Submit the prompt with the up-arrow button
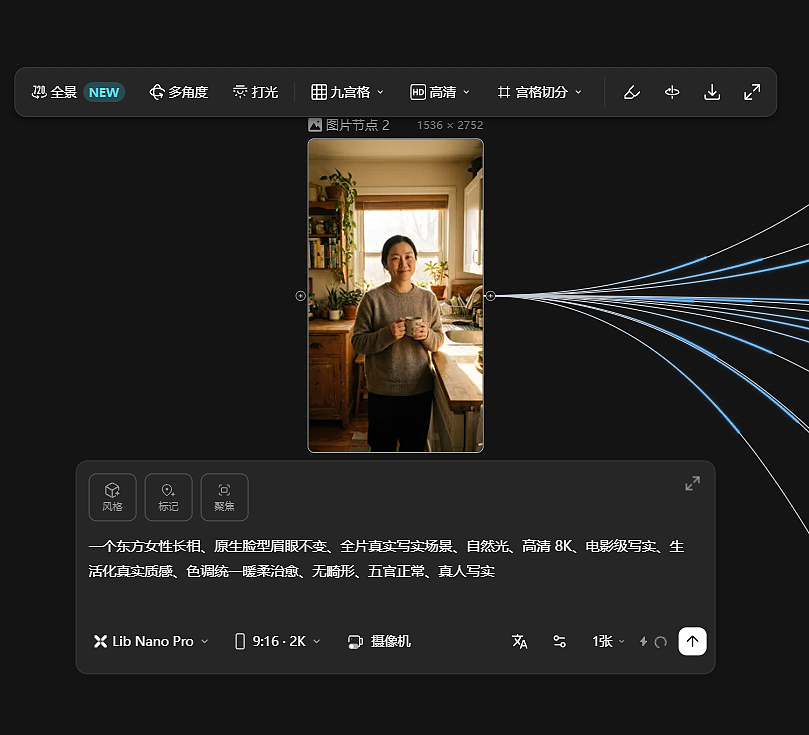This screenshot has height=735, width=809. (692, 641)
